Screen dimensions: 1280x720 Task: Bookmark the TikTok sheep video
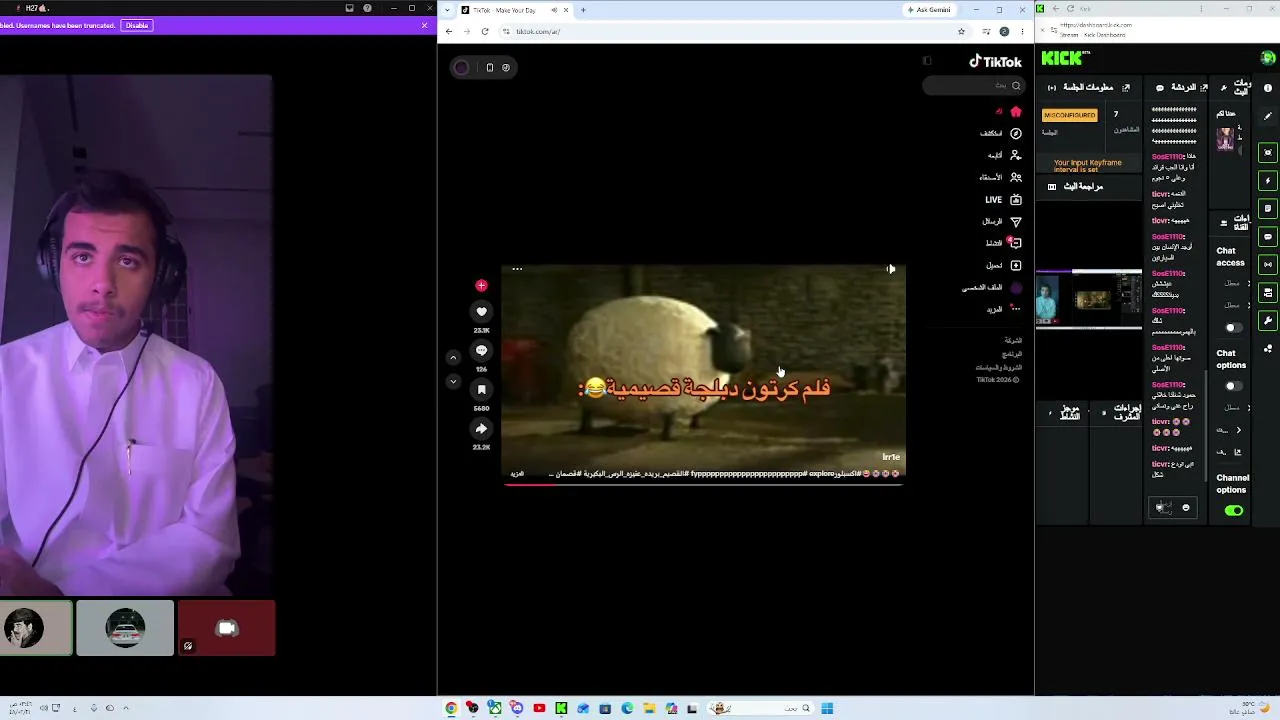481,390
